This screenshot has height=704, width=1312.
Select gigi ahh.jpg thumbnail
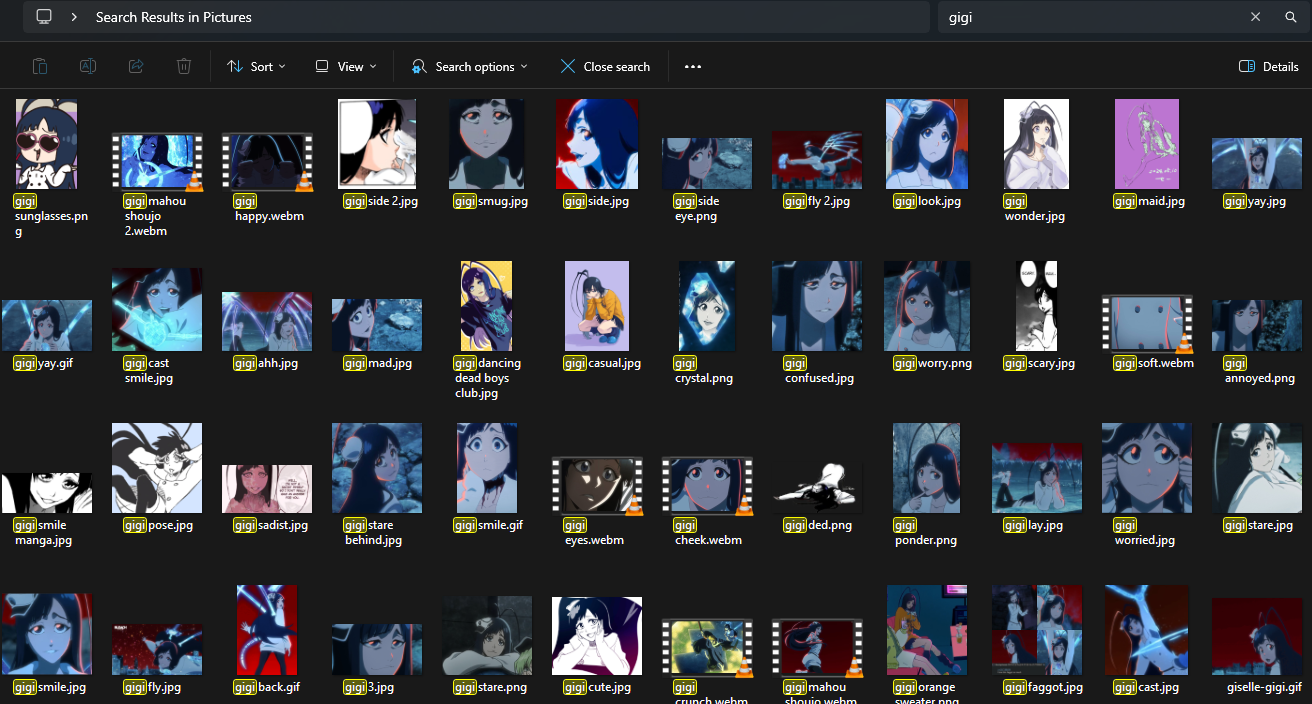pos(267,321)
